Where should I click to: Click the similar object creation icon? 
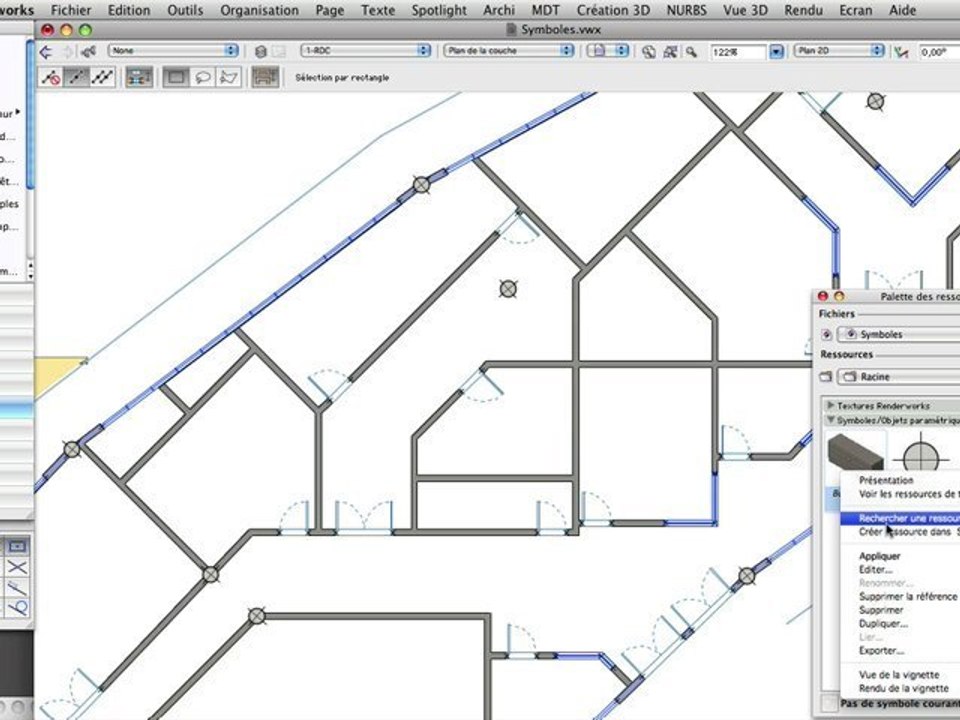[x=265, y=78]
